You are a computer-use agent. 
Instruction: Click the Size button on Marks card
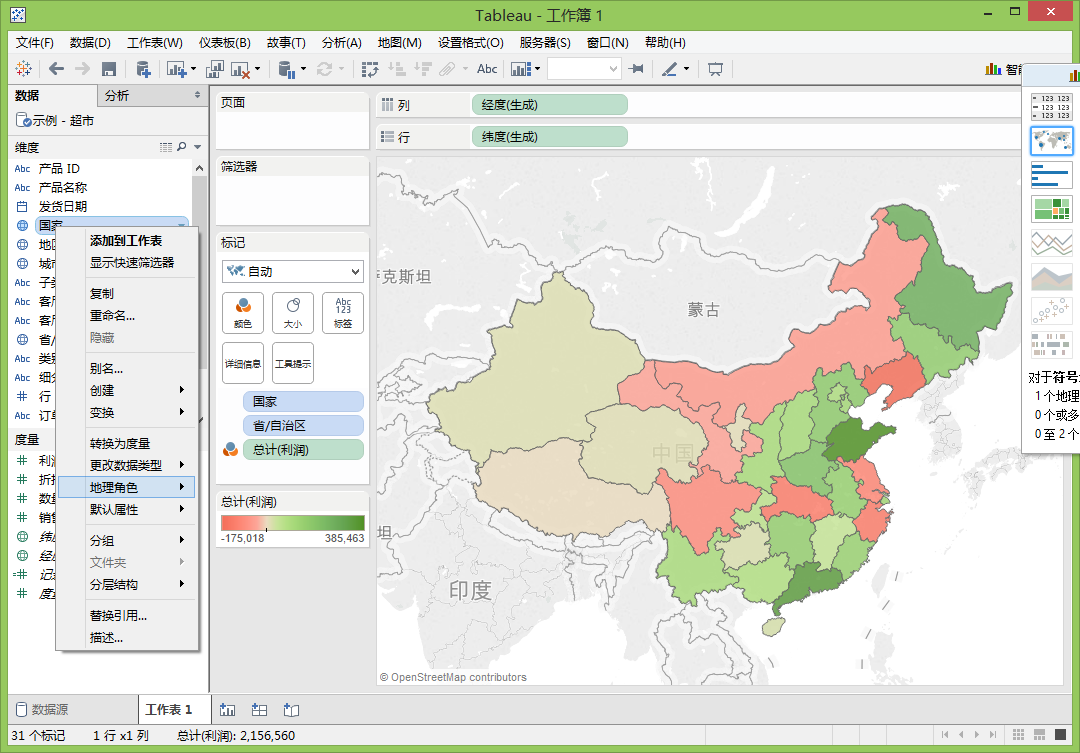click(x=293, y=312)
